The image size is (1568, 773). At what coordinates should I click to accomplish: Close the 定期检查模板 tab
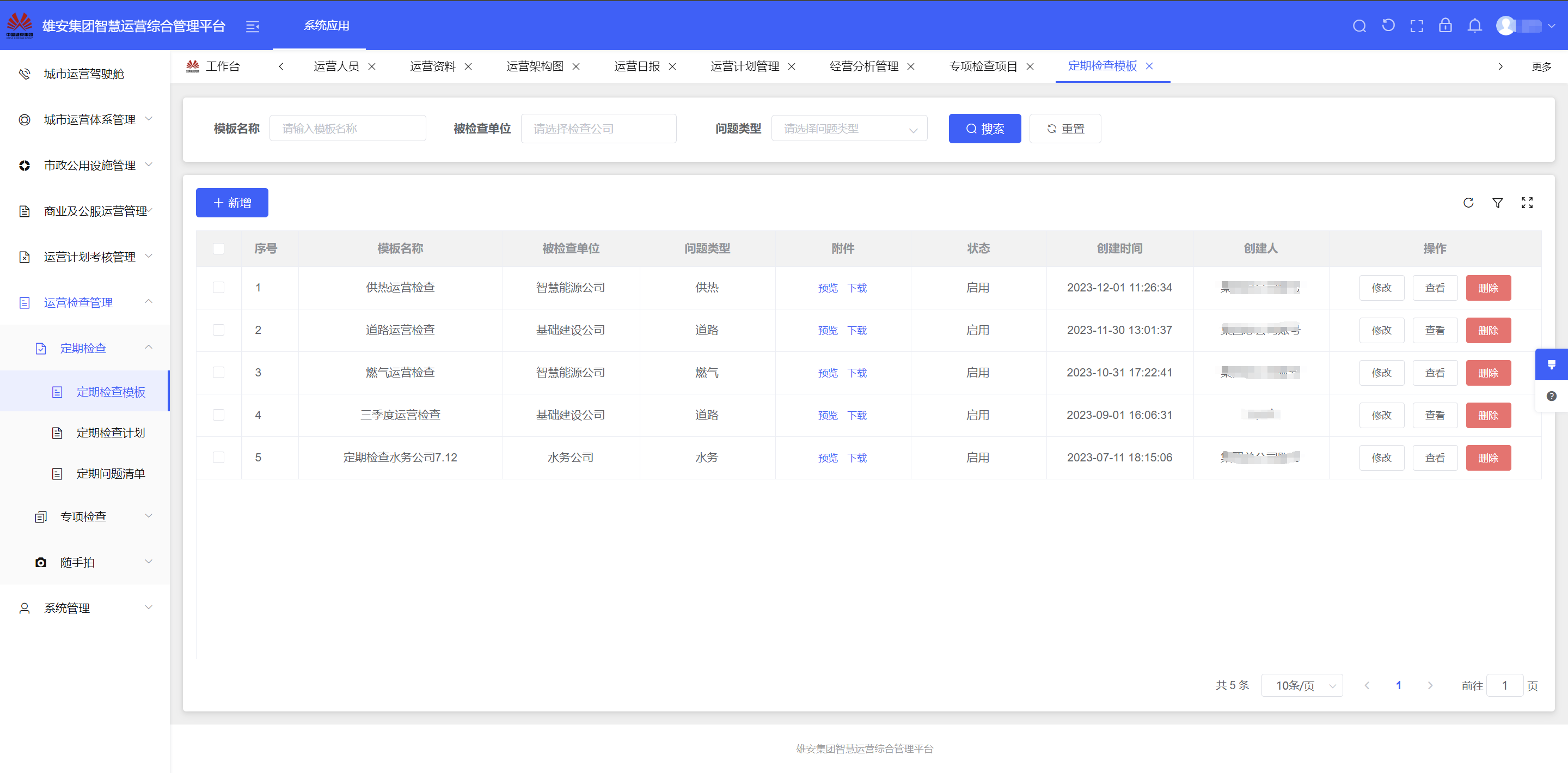coord(1150,66)
